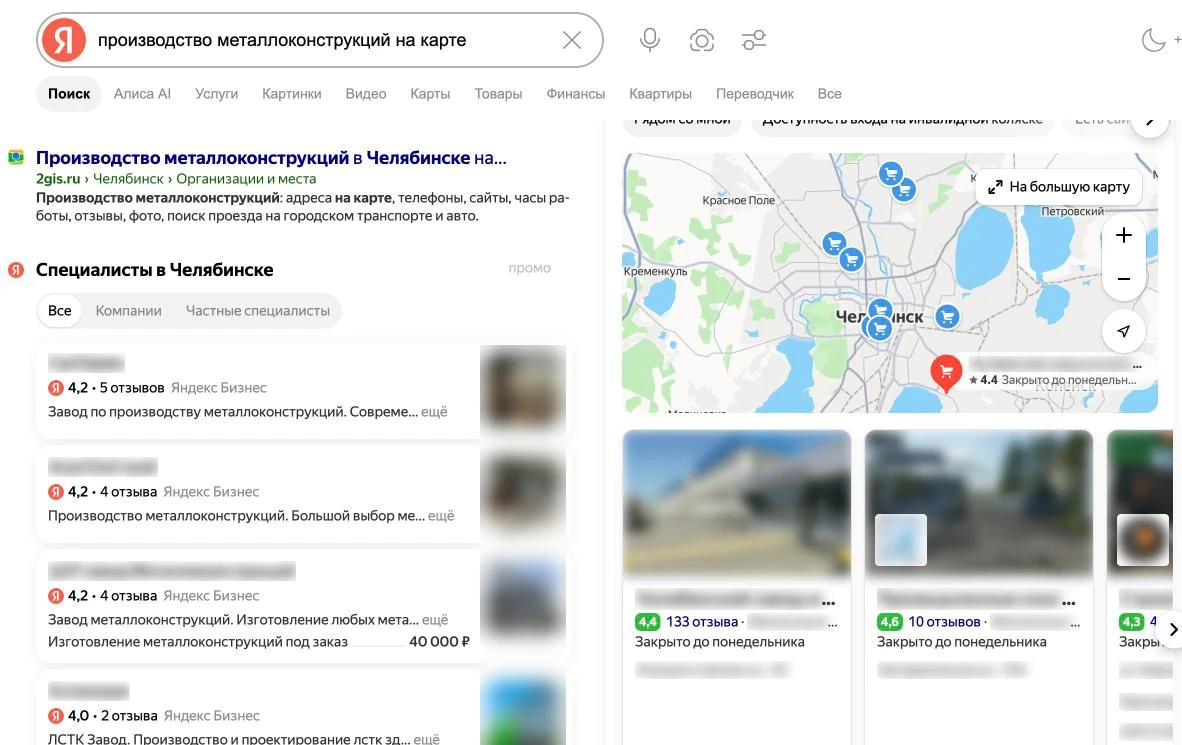This screenshot has height=745, width=1182.
Task: Open the Квартиры tab
Action: tap(660, 94)
